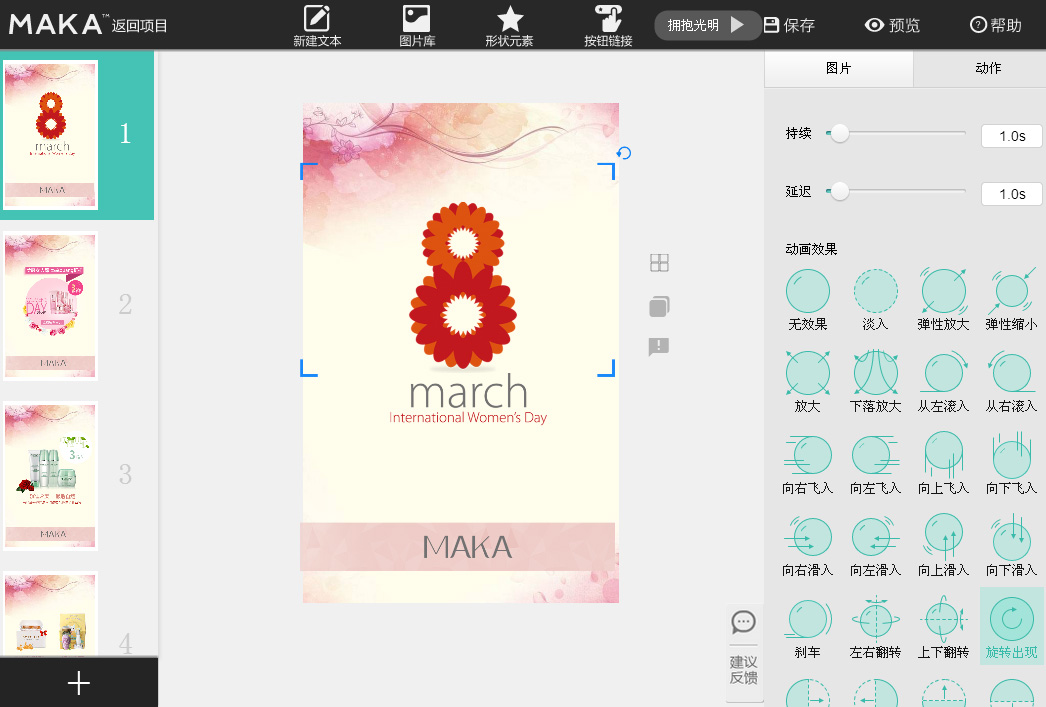
Task: Open the 建议反馈 feedback chat
Action: [x=743, y=647]
